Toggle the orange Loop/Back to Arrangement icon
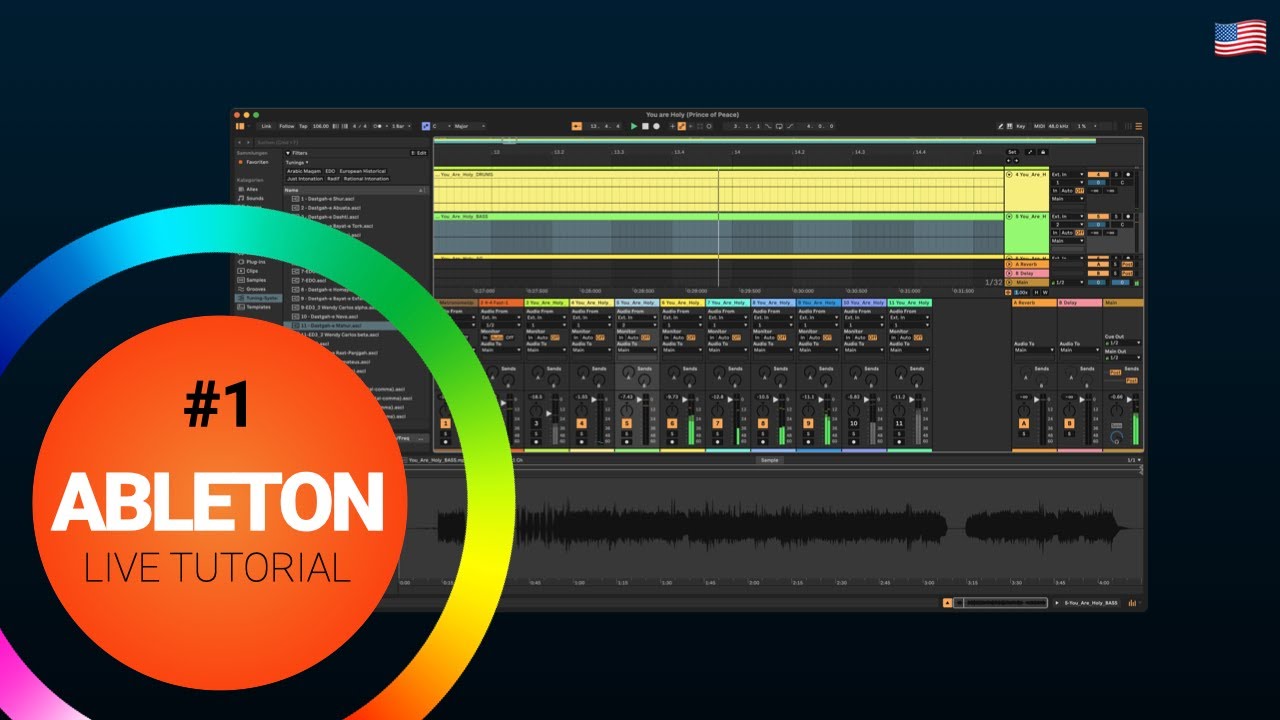The width and height of the screenshot is (1280, 720). 576,126
